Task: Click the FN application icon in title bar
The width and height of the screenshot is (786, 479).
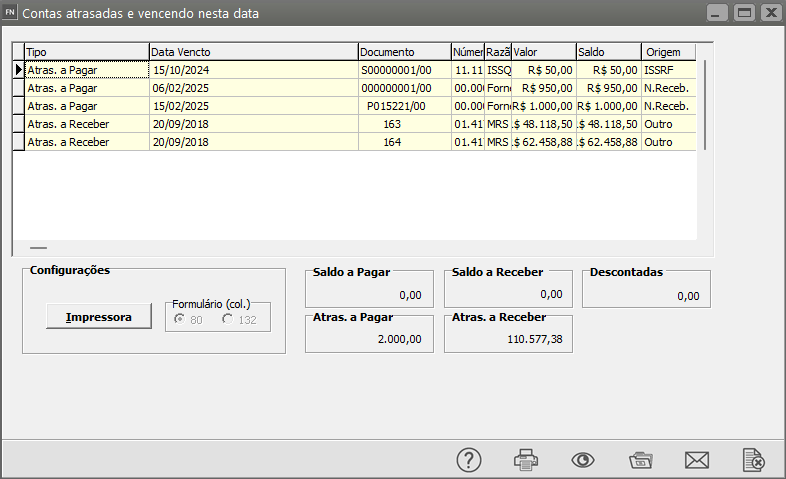Action: (x=11, y=12)
